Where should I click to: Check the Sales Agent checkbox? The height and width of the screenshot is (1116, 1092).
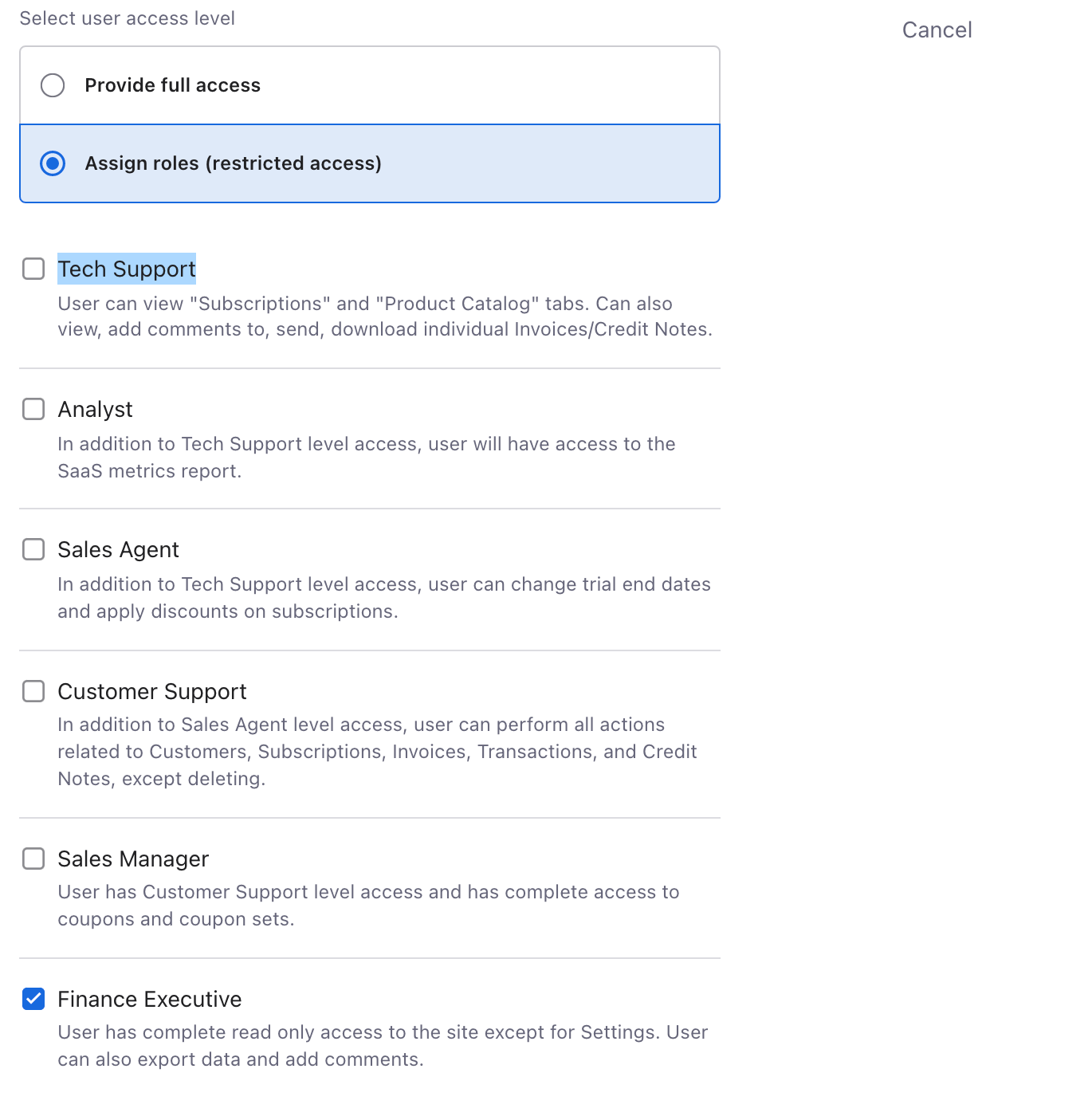tap(33, 550)
